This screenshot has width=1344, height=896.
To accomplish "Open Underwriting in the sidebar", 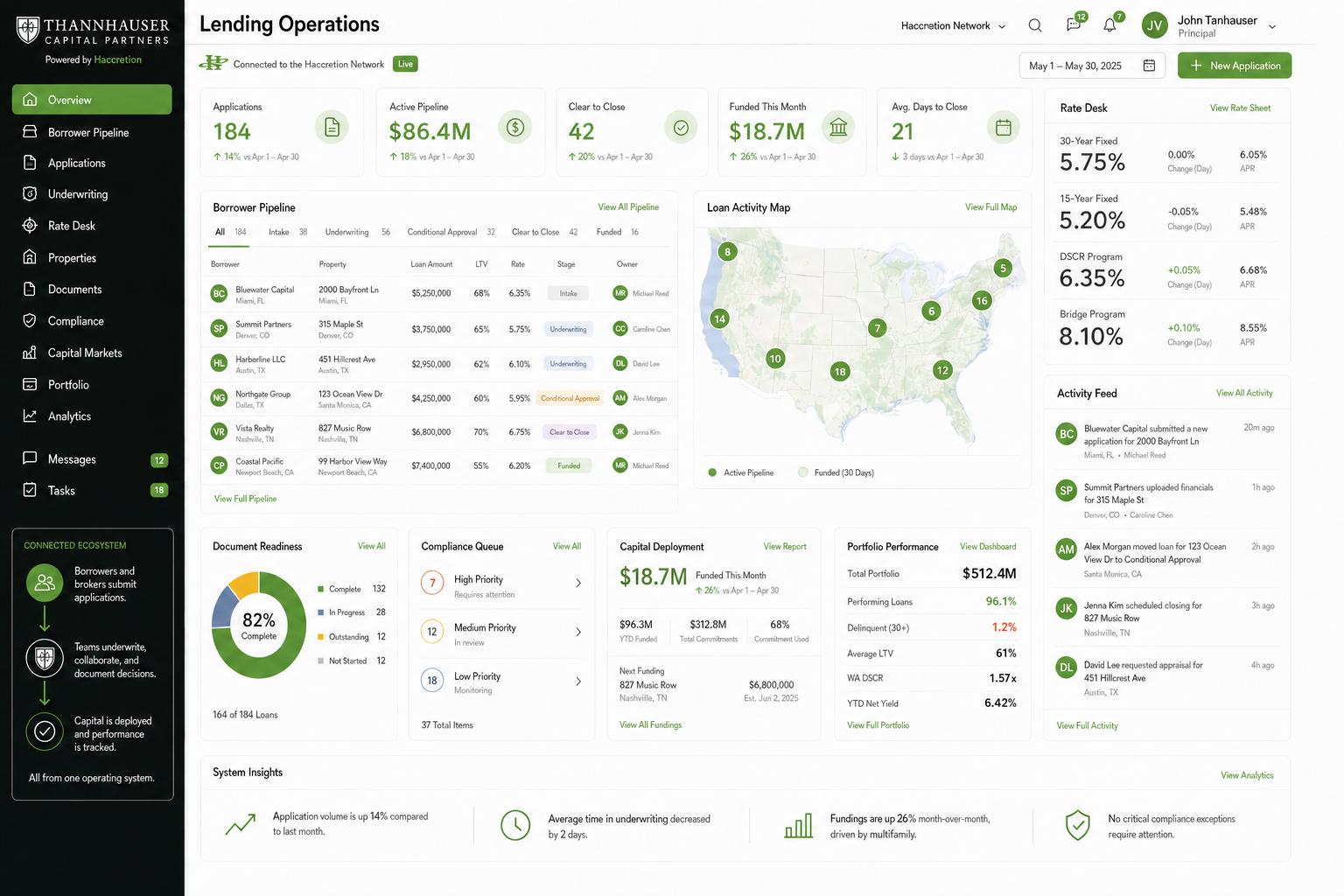I will click(92, 194).
